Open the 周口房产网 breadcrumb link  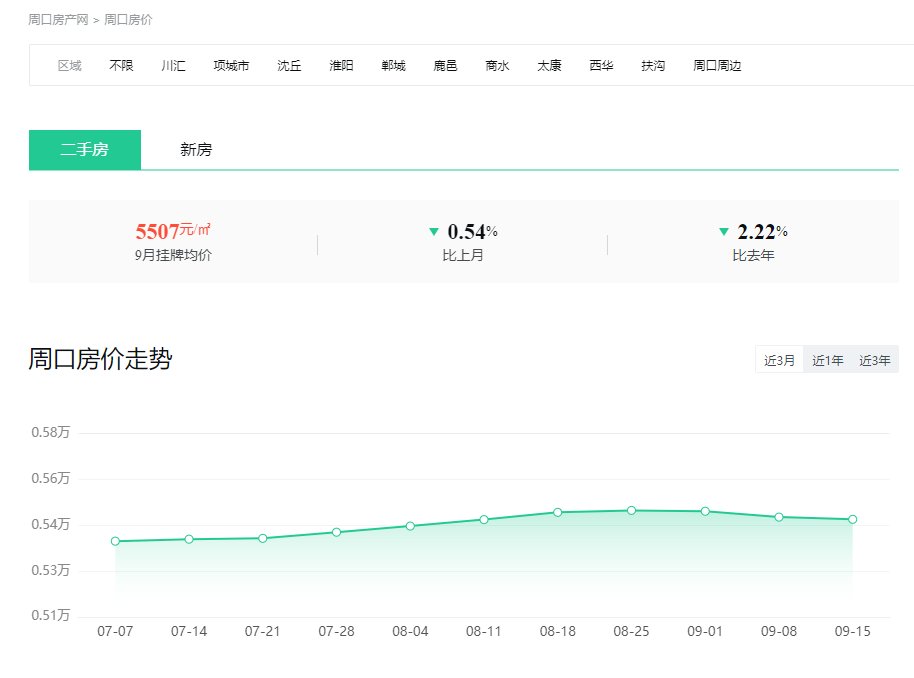coord(58,20)
